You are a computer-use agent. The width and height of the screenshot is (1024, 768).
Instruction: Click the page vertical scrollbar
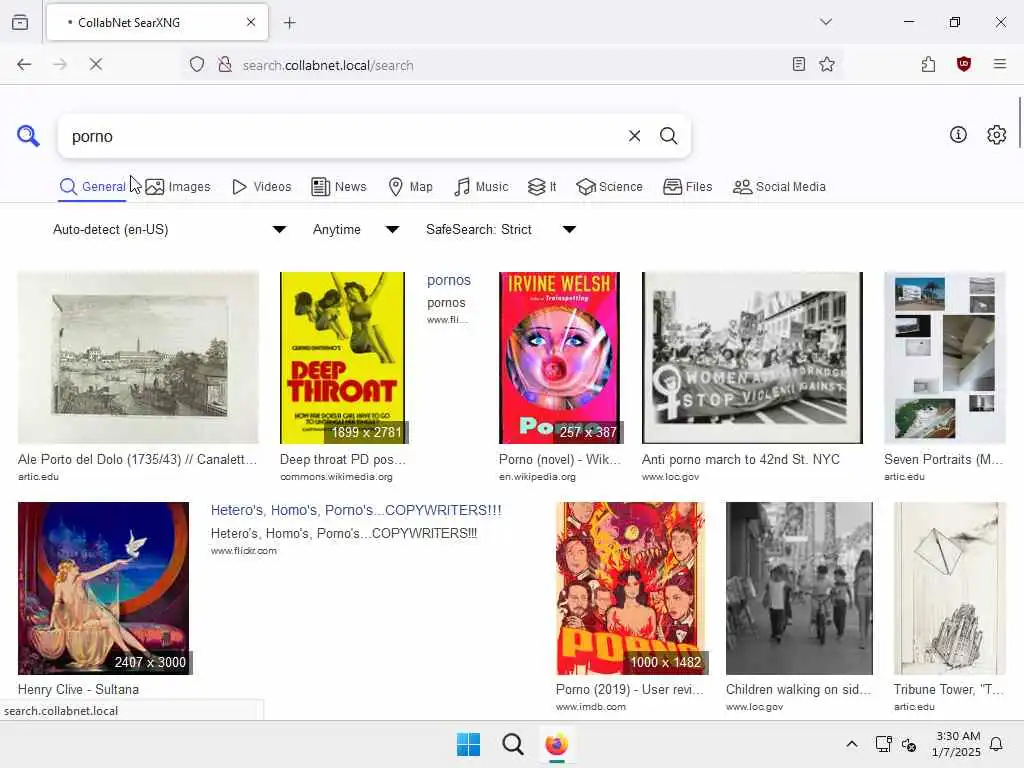click(1019, 123)
